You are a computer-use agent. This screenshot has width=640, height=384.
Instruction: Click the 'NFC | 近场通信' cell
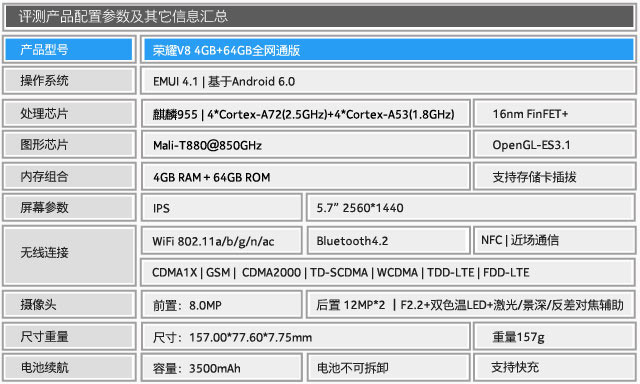[555, 240]
